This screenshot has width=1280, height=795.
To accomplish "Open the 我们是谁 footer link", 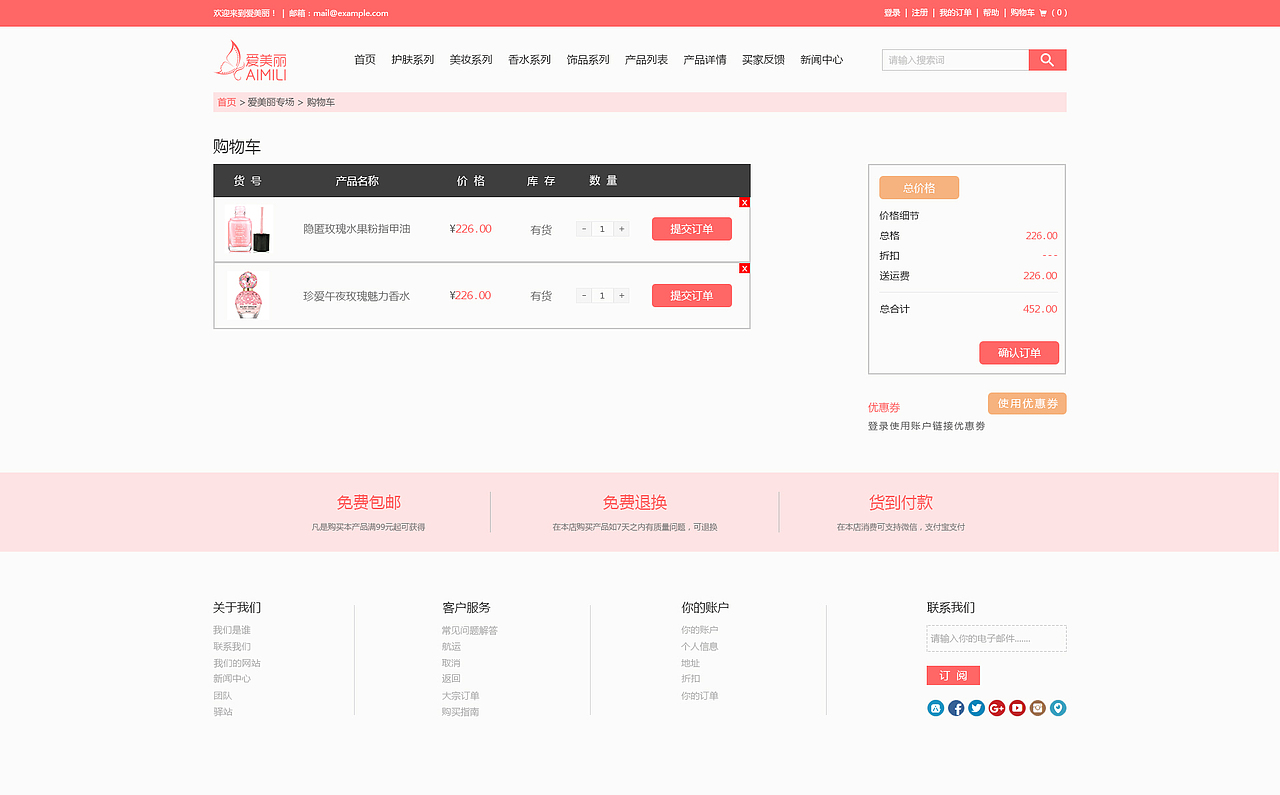I will 232,630.
